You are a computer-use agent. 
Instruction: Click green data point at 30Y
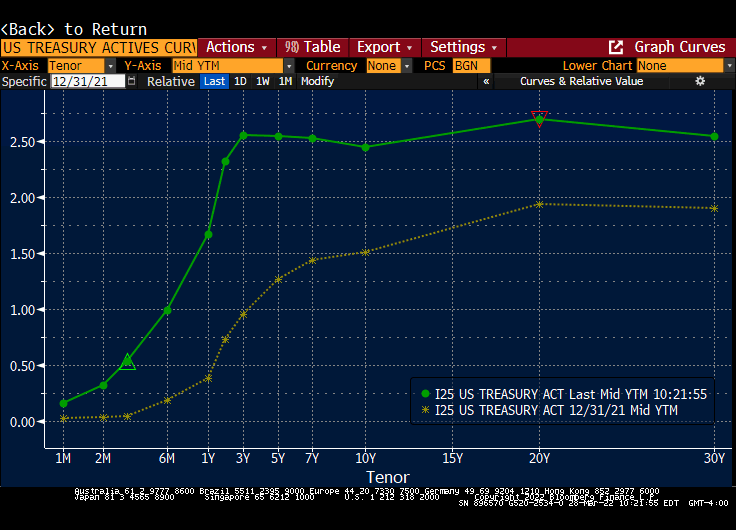point(714,137)
